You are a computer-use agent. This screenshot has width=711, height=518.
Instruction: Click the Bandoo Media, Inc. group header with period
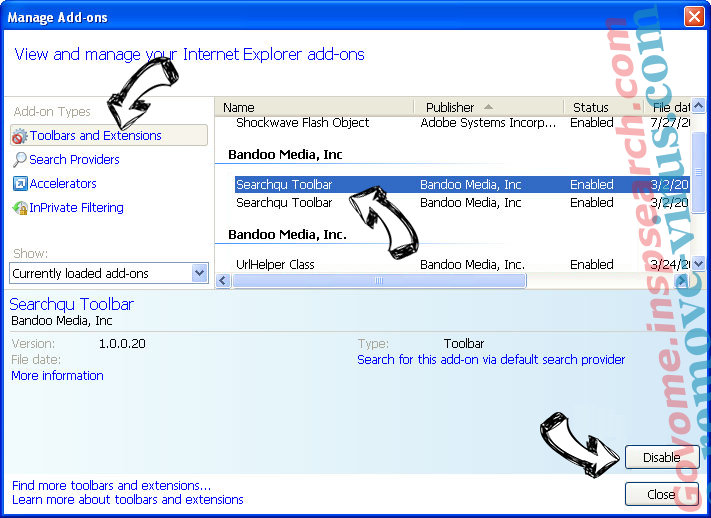(x=287, y=235)
